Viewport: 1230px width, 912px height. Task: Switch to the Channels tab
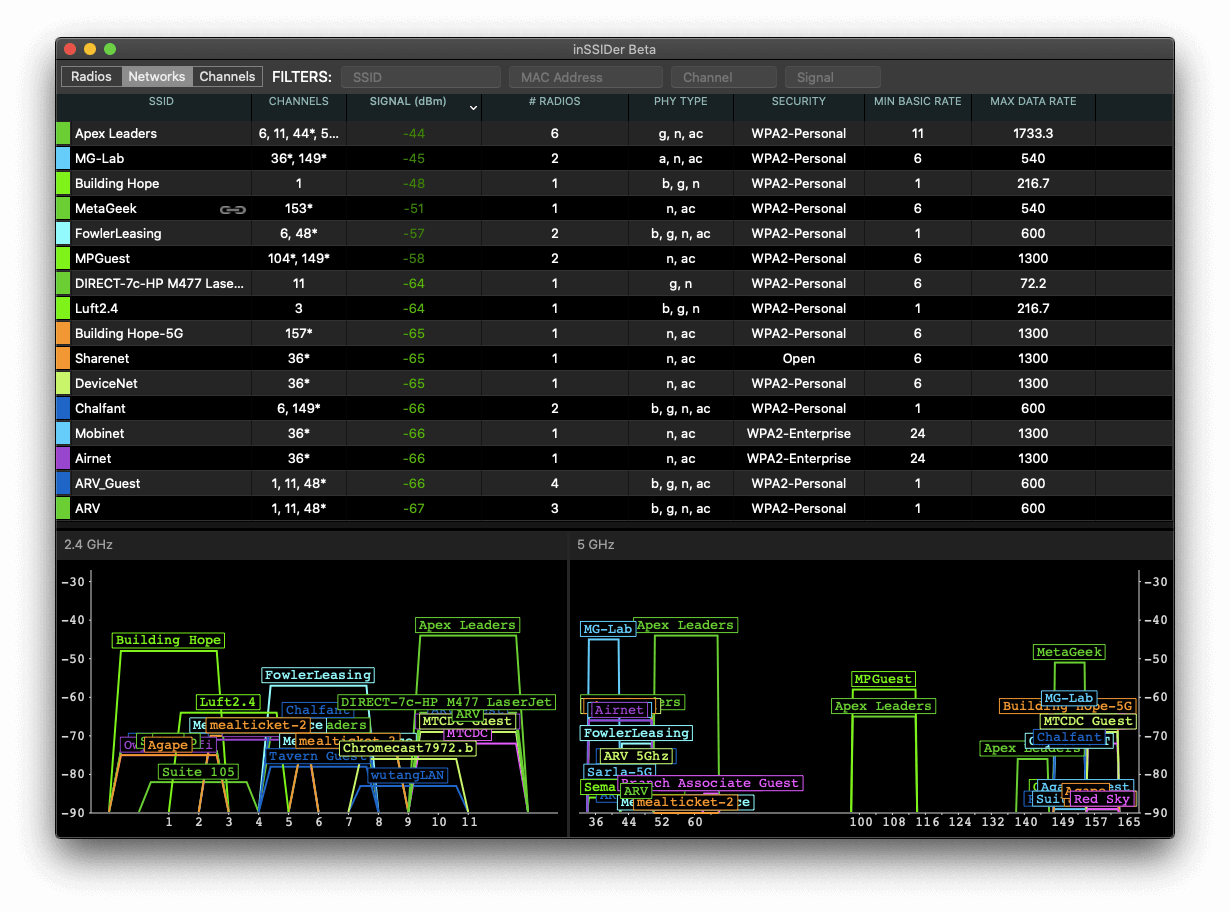(227, 77)
